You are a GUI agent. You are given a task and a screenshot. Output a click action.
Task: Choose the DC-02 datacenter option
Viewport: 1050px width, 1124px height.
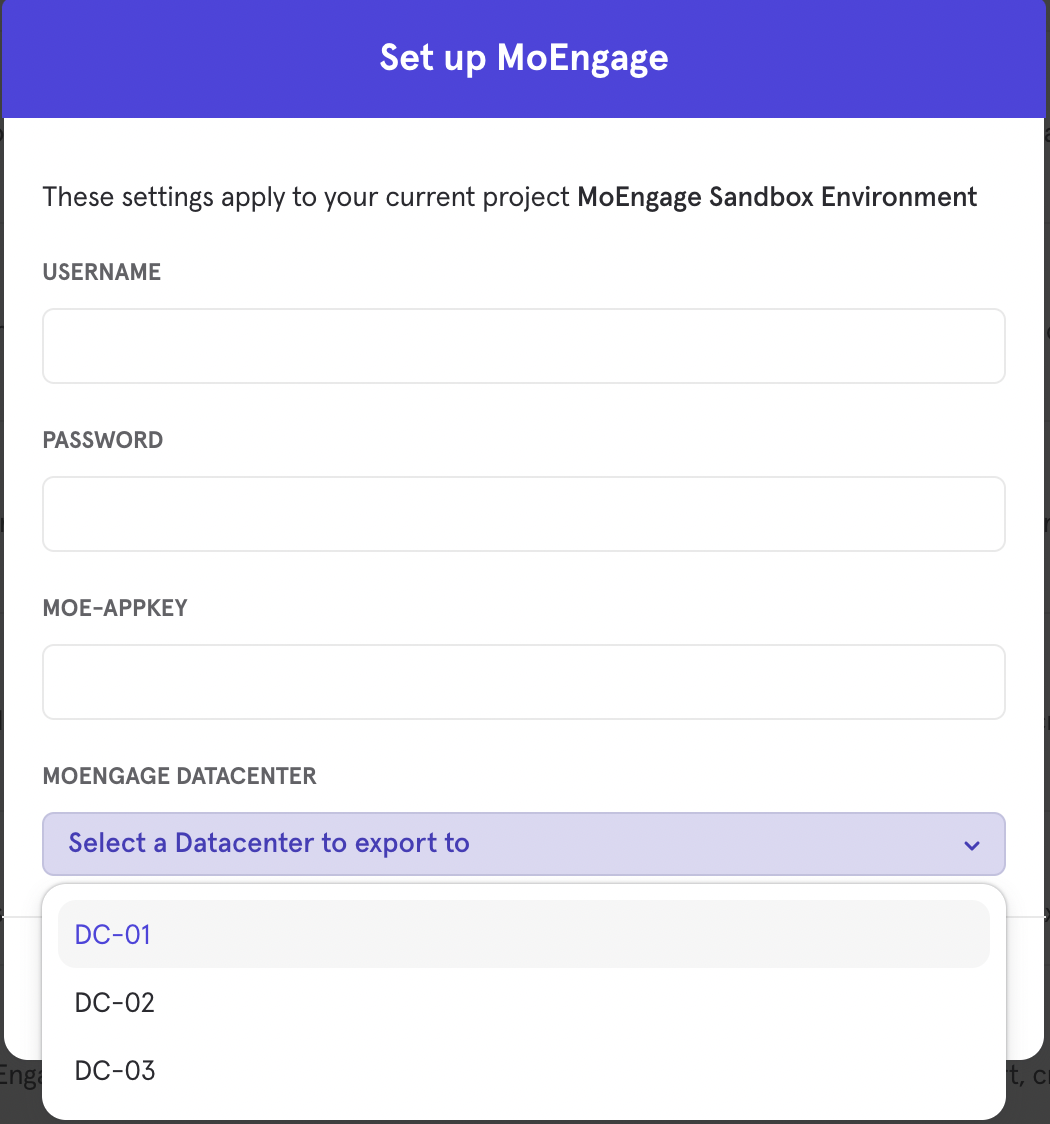[523, 1002]
